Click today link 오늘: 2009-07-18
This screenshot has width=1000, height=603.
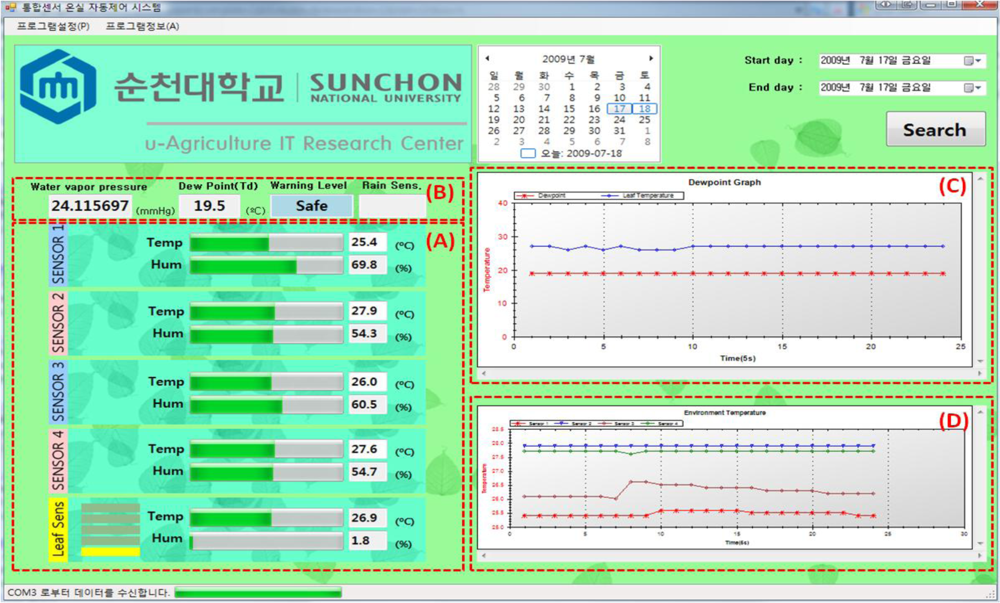(x=580, y=154)
